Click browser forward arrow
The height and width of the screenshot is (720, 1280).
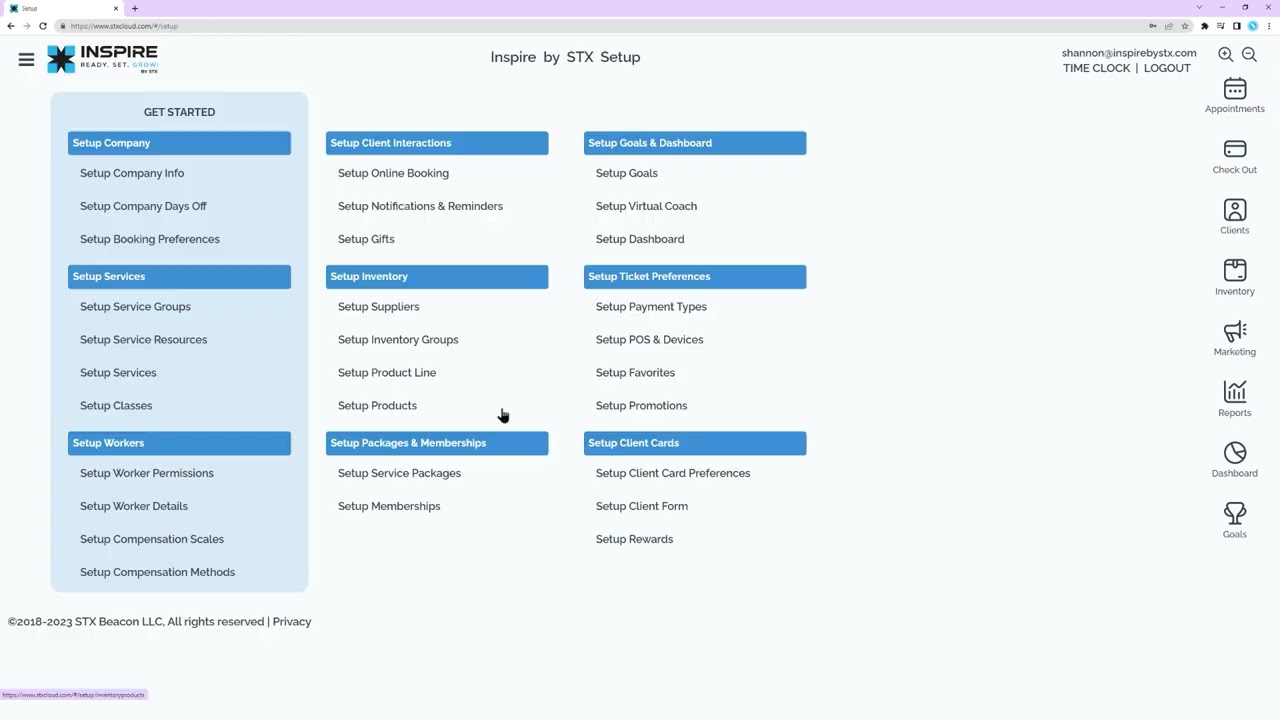pyautogui.click(x=27, y=26)
